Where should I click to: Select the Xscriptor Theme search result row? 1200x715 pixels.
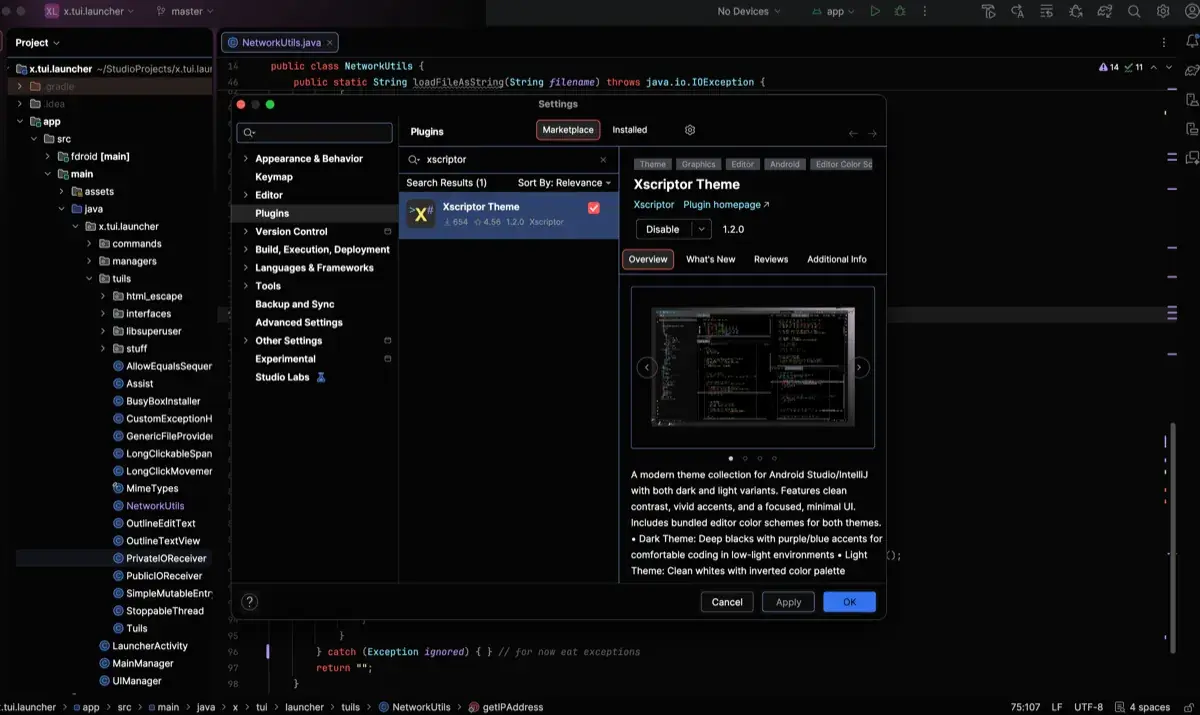[x=509, y=214]
